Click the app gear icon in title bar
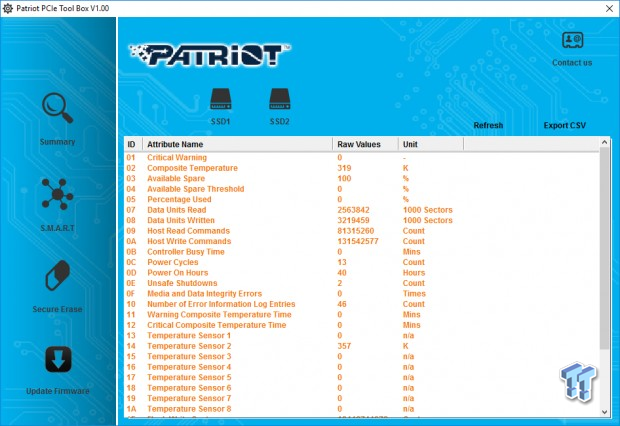620x426 pixels. (8, 8)
